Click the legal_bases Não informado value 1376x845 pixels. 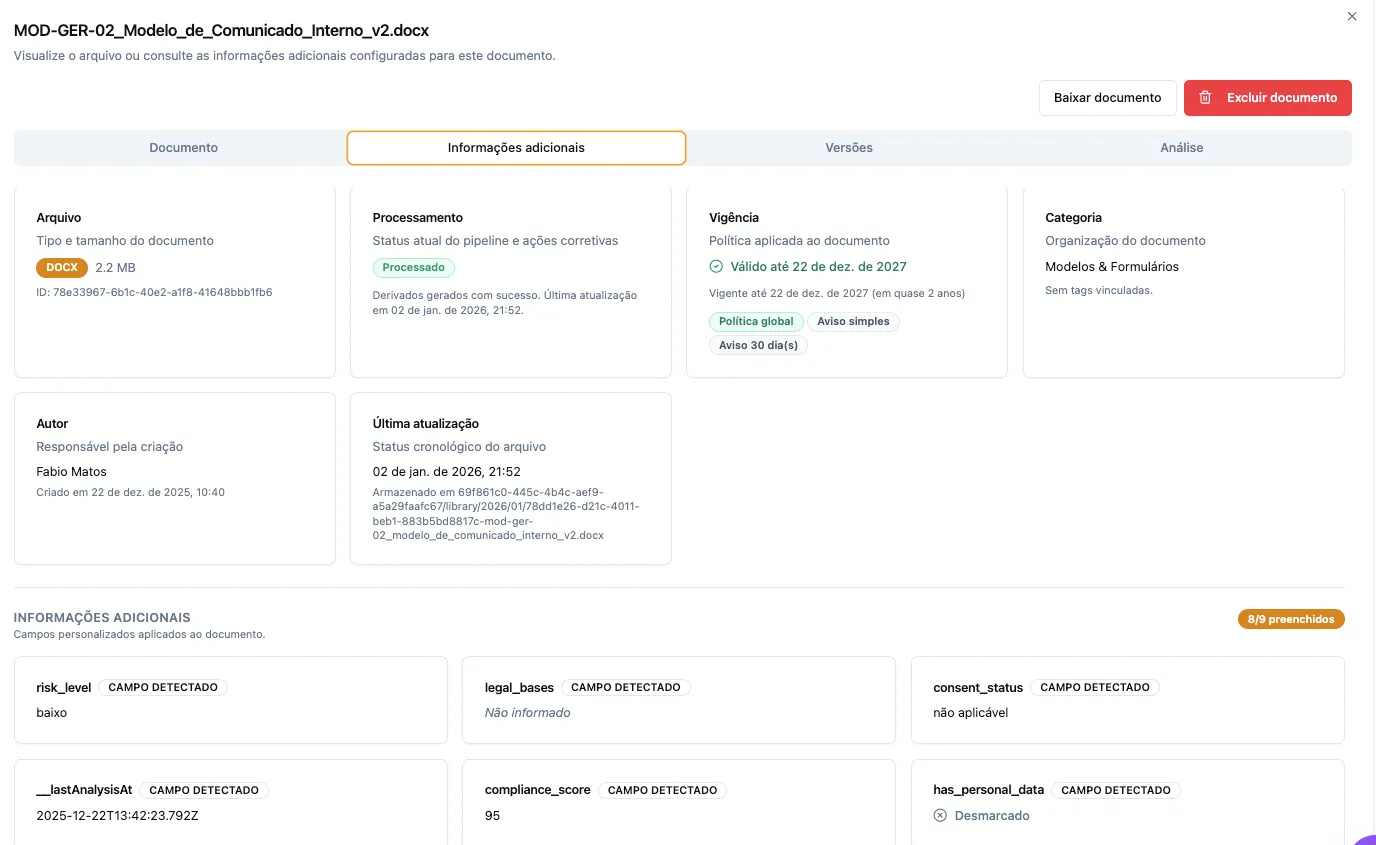527,713
